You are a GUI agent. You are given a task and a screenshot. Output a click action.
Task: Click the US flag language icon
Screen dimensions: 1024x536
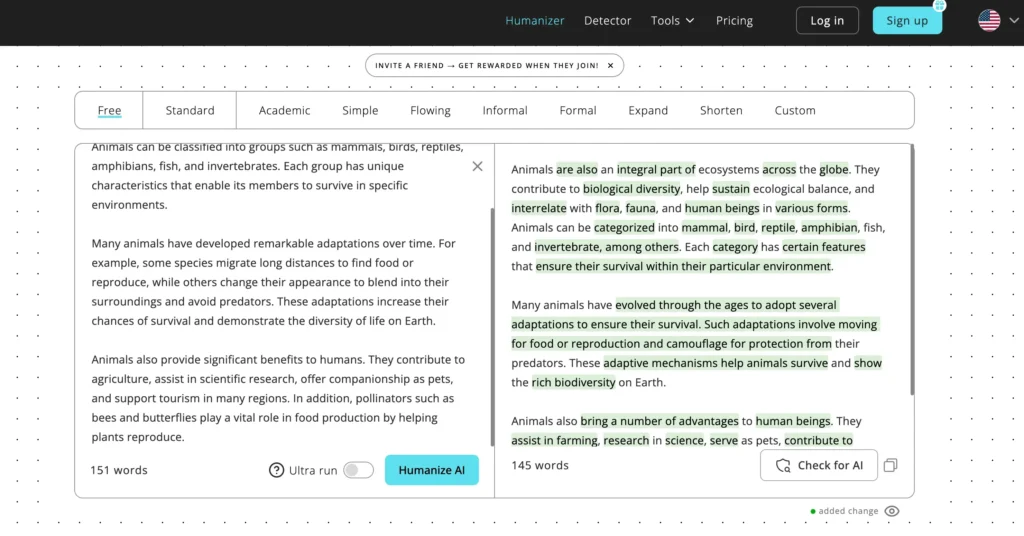coord(989,20)
